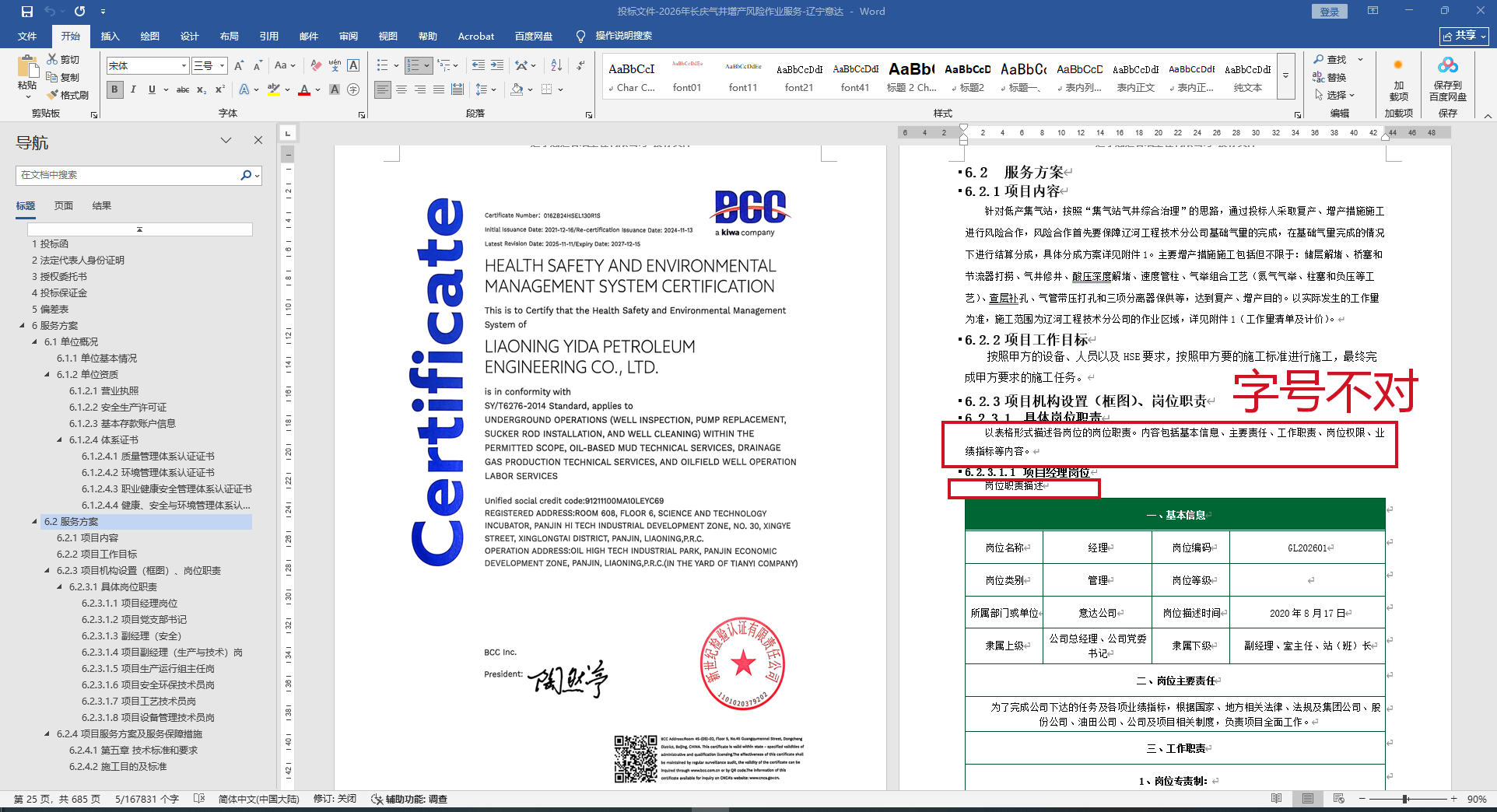Cut the selection with 剪切

(x=63, y=59)
